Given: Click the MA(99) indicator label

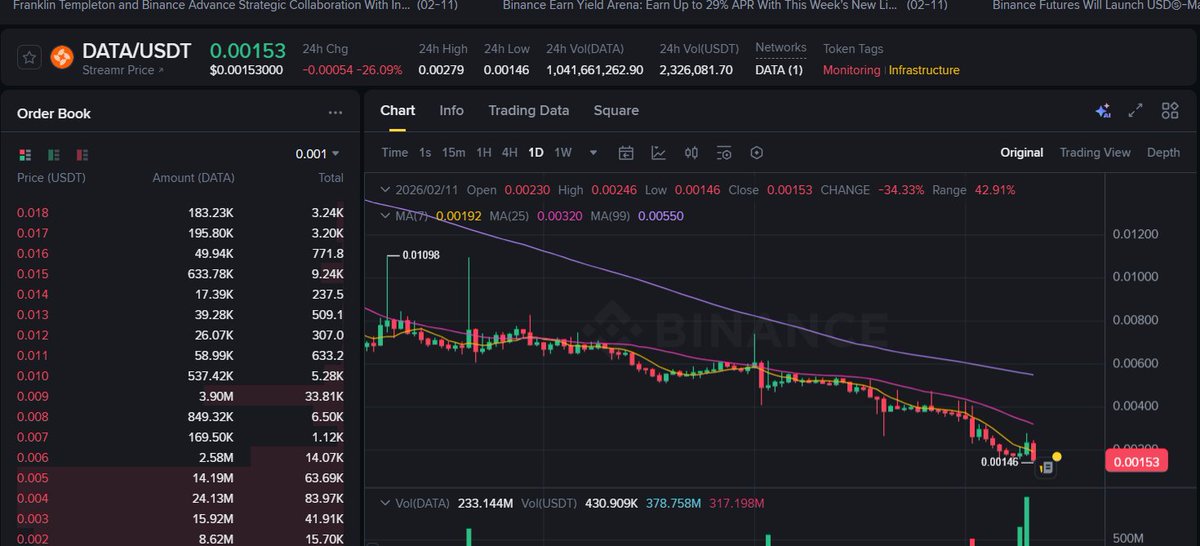Looking at the screenshot, I should tap(611, 215).
